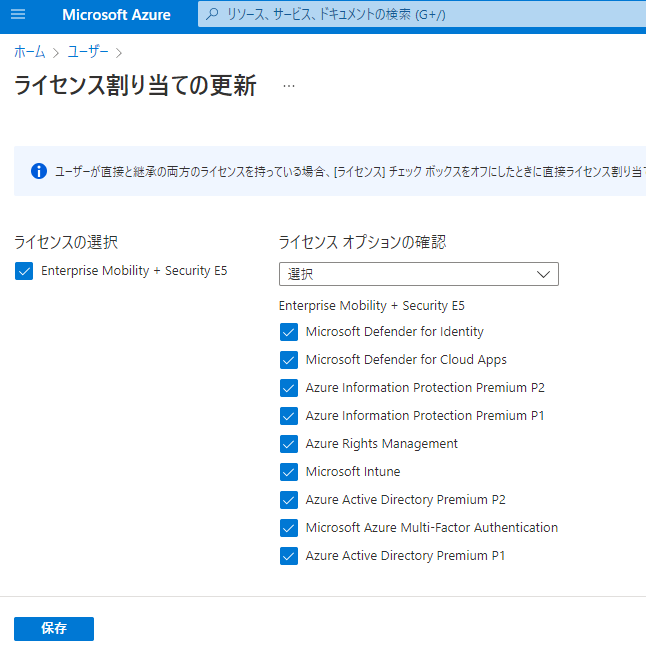Uncheck Enterprise Mobility + Security E5 license
This screenshot has height=651, width=646.
[x=24, y=271]
